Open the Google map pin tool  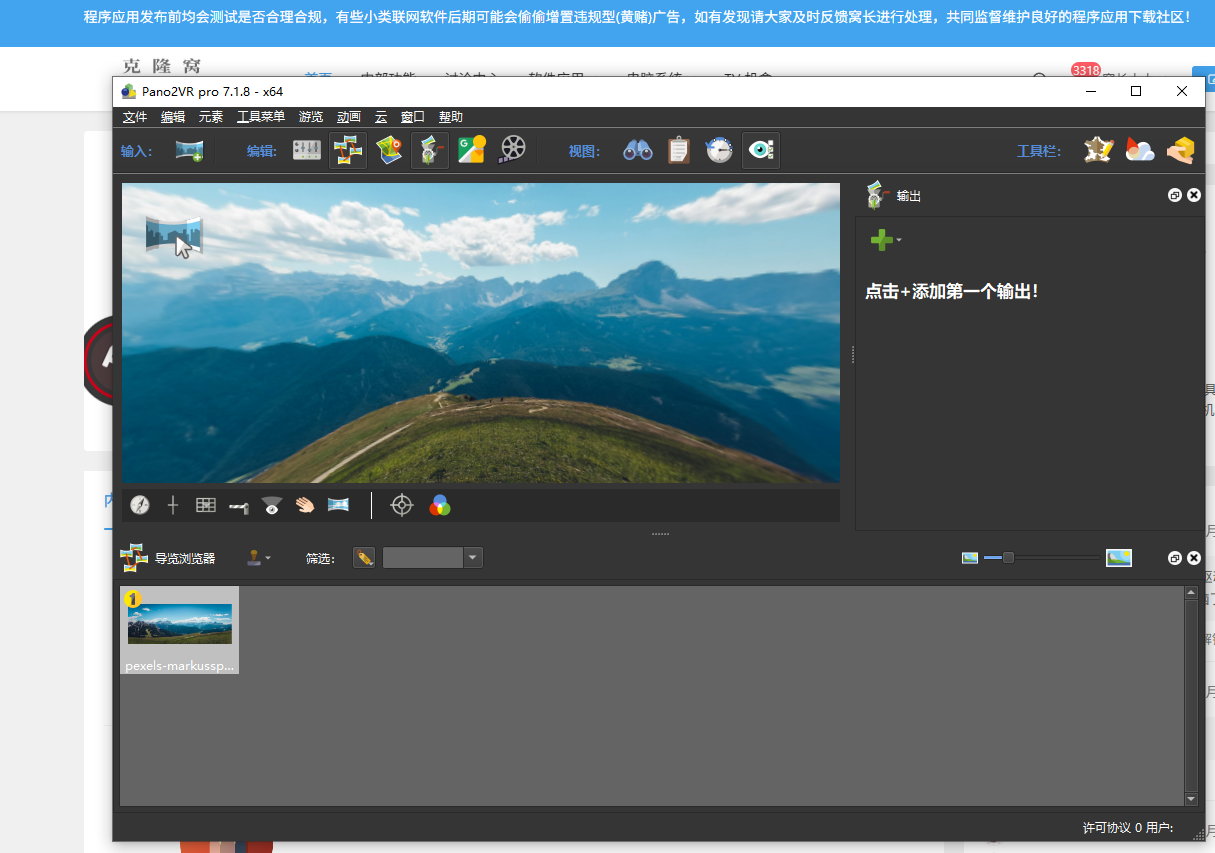coord(471,150)
